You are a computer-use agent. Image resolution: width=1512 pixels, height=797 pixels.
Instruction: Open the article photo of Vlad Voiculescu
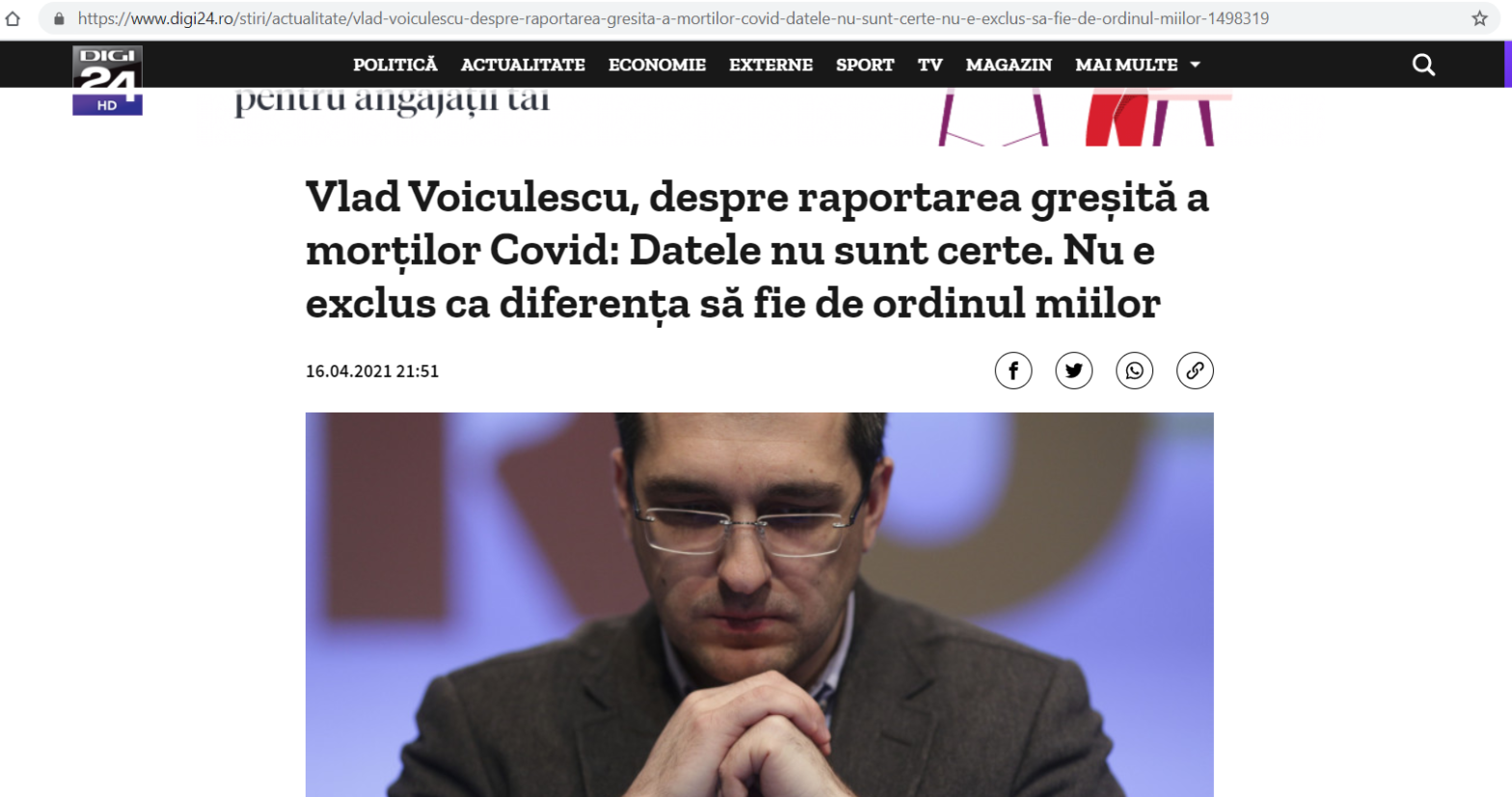[759, 604]
